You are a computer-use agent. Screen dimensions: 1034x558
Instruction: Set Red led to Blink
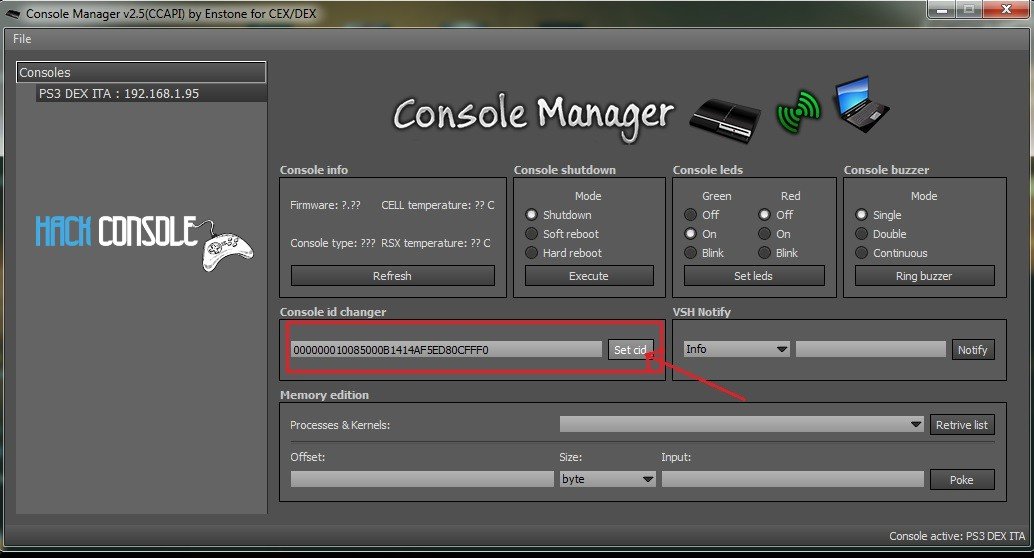[764, 253]
